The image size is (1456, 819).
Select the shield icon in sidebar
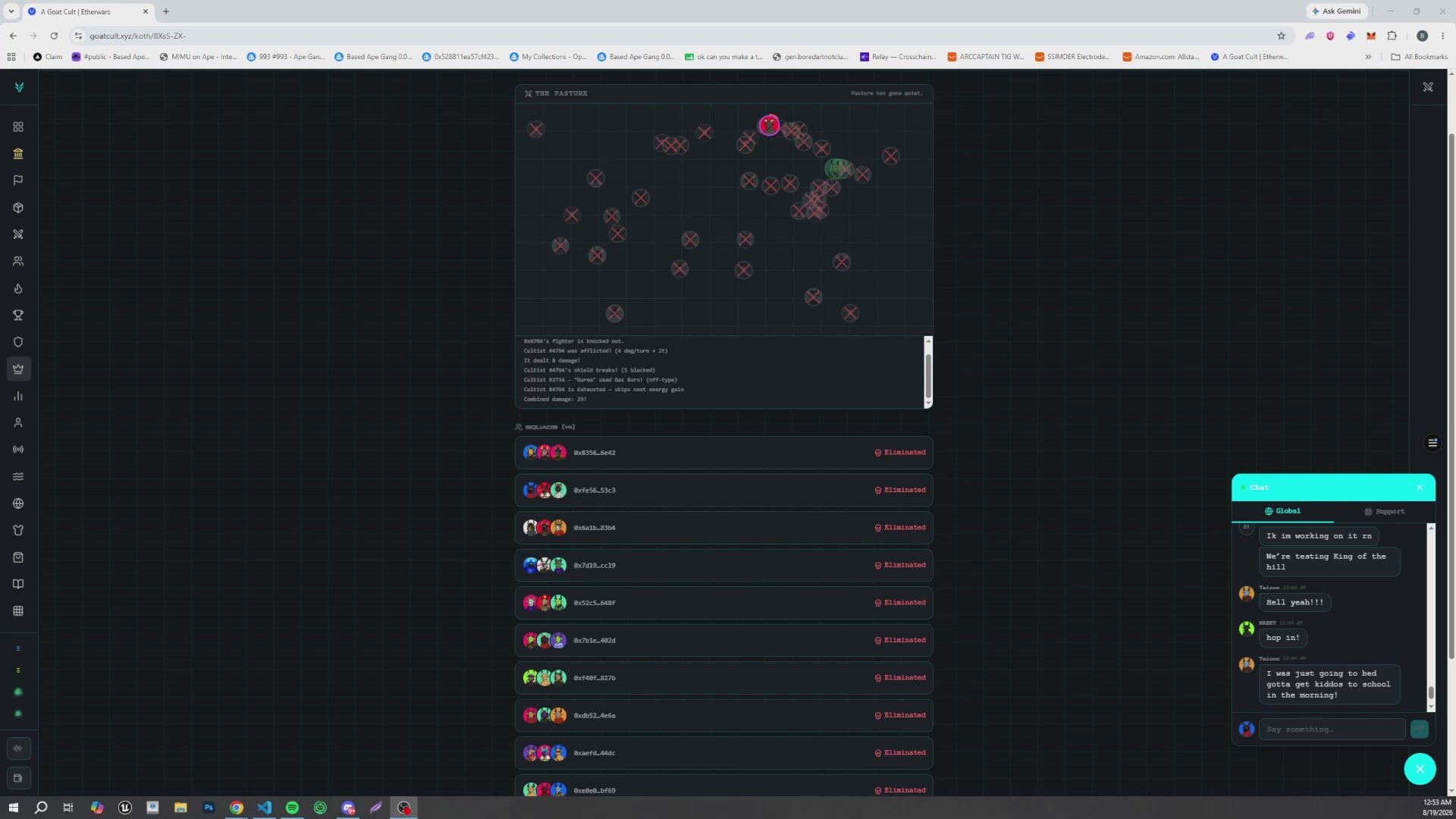click(18, 342)
